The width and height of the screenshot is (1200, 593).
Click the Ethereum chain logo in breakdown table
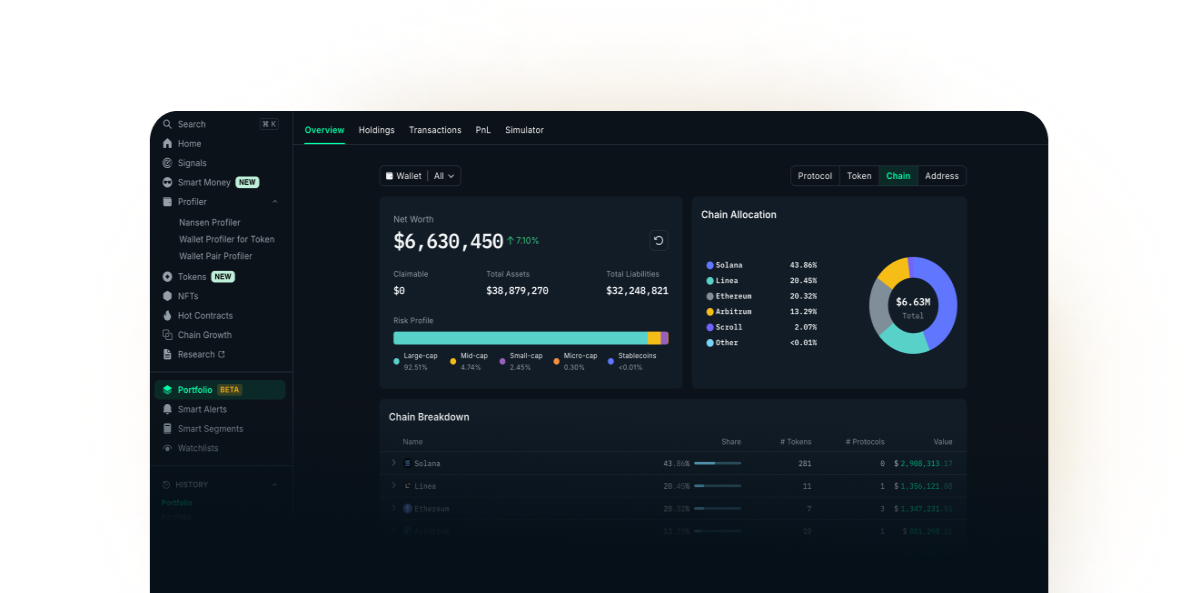point(407,508)
